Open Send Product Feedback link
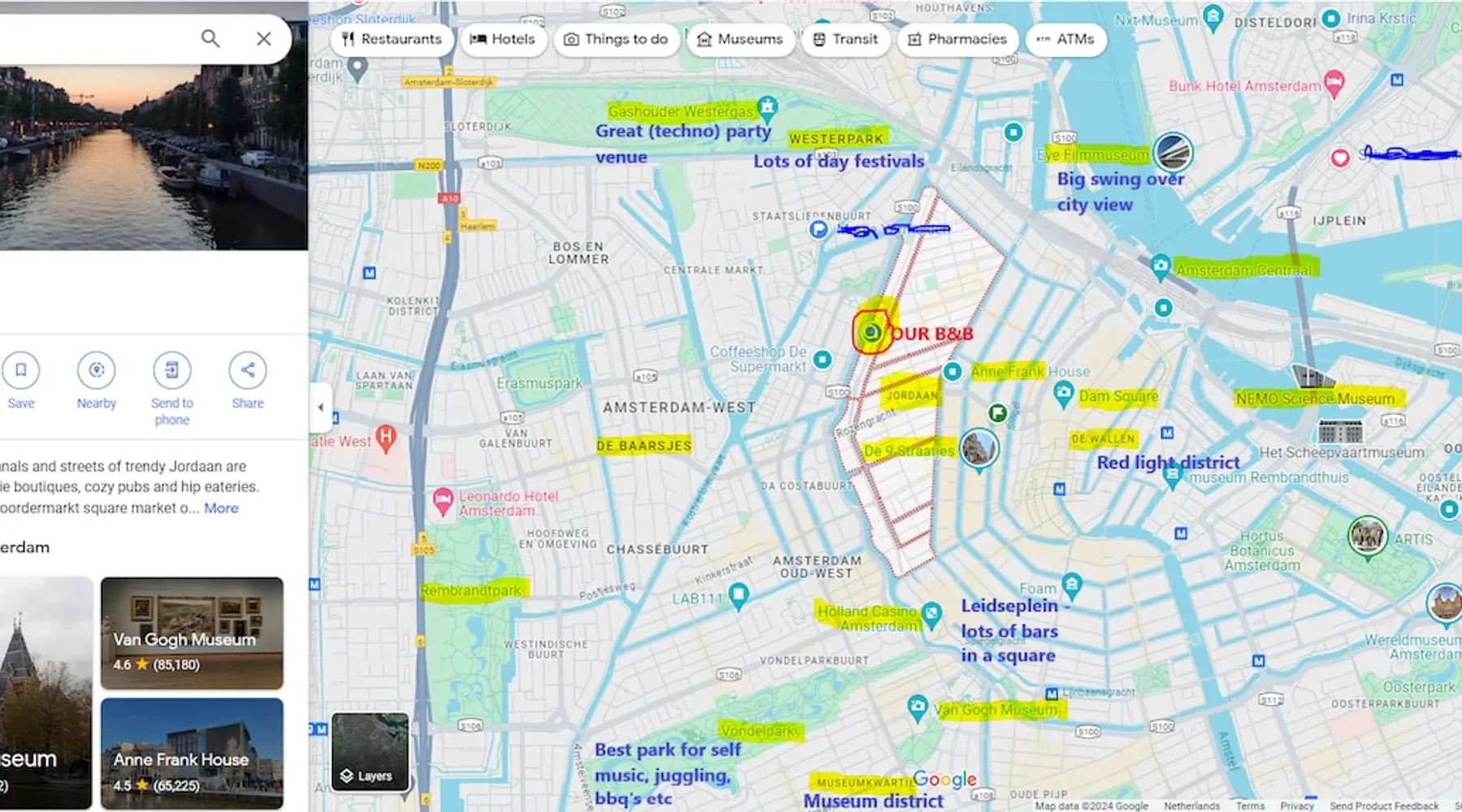Image resolution: width=1462 pixels, height=812 pixels. coord(1383,806)
